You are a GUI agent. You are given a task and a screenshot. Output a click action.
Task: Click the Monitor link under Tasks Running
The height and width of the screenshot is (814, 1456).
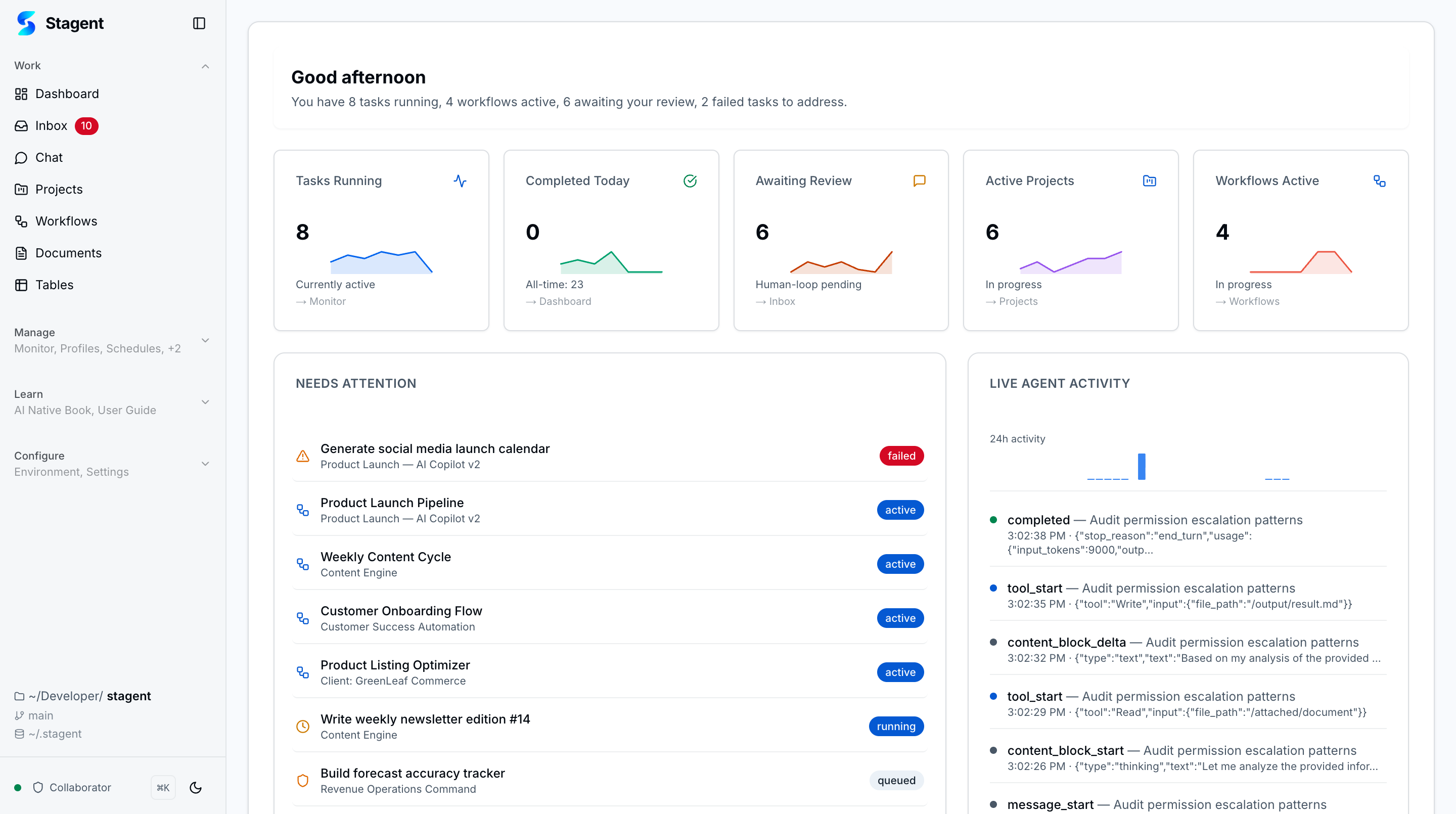[x=321, y=301]
